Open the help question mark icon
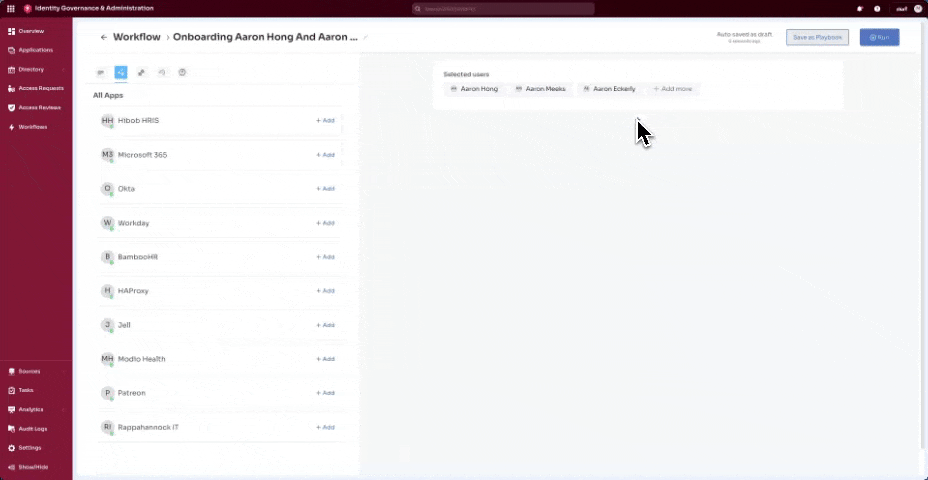This screenshot has width=928, height=480. click(877, 9)
